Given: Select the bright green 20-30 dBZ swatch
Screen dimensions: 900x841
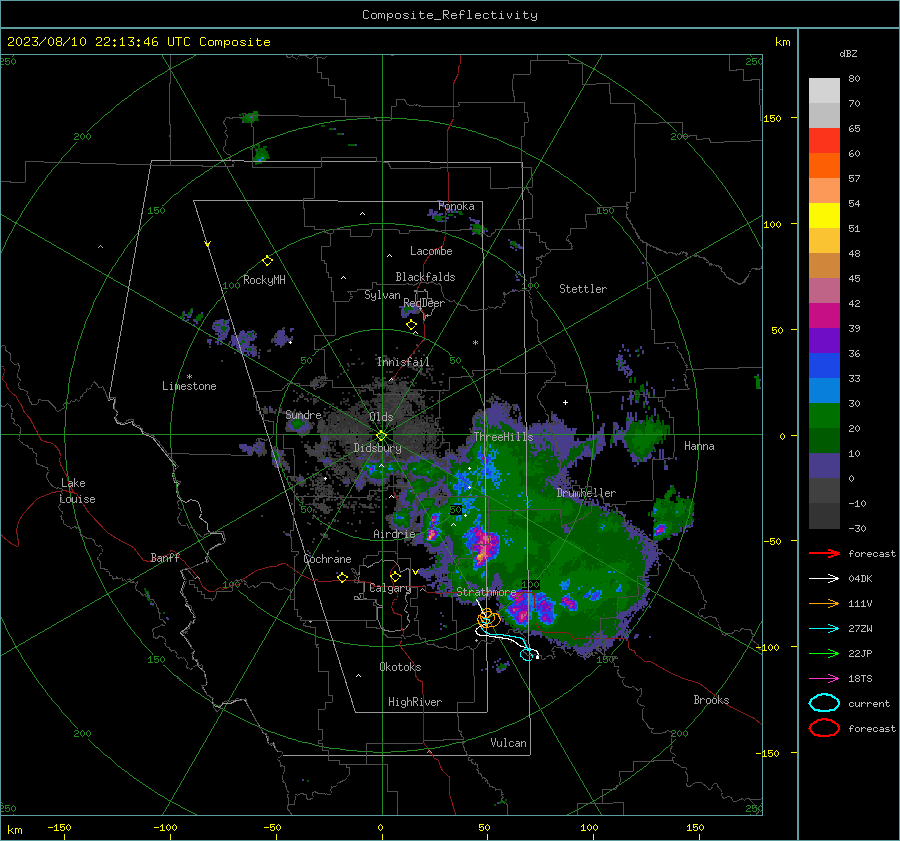Looking at the screenshot, I should [x=824, y=416].
